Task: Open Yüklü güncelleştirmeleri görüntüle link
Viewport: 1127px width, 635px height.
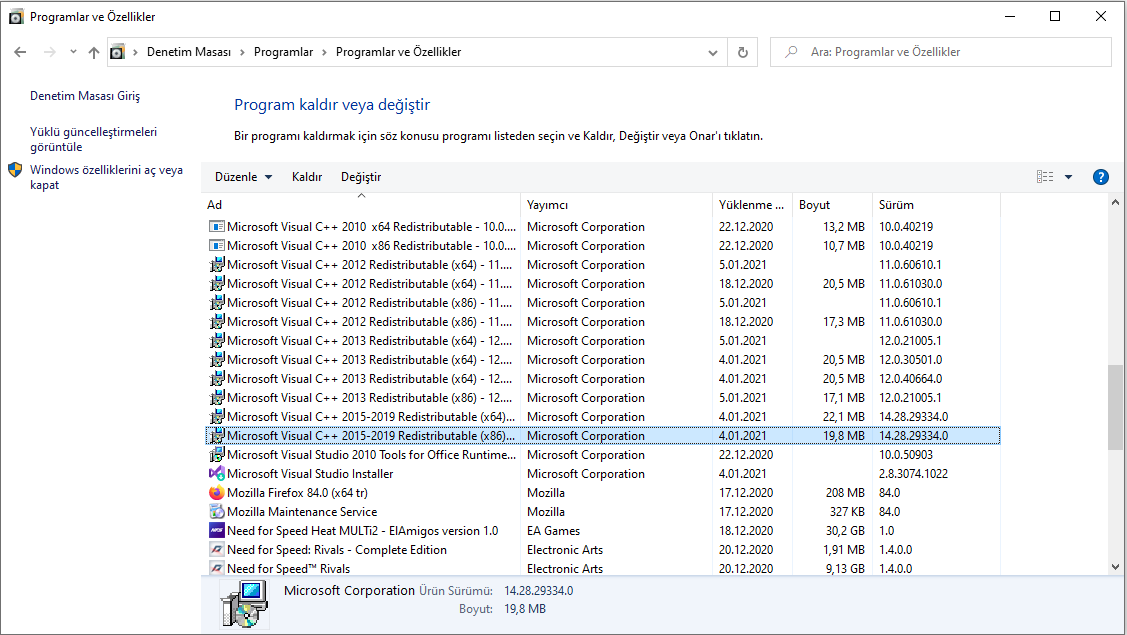Action: click(93, 140)
